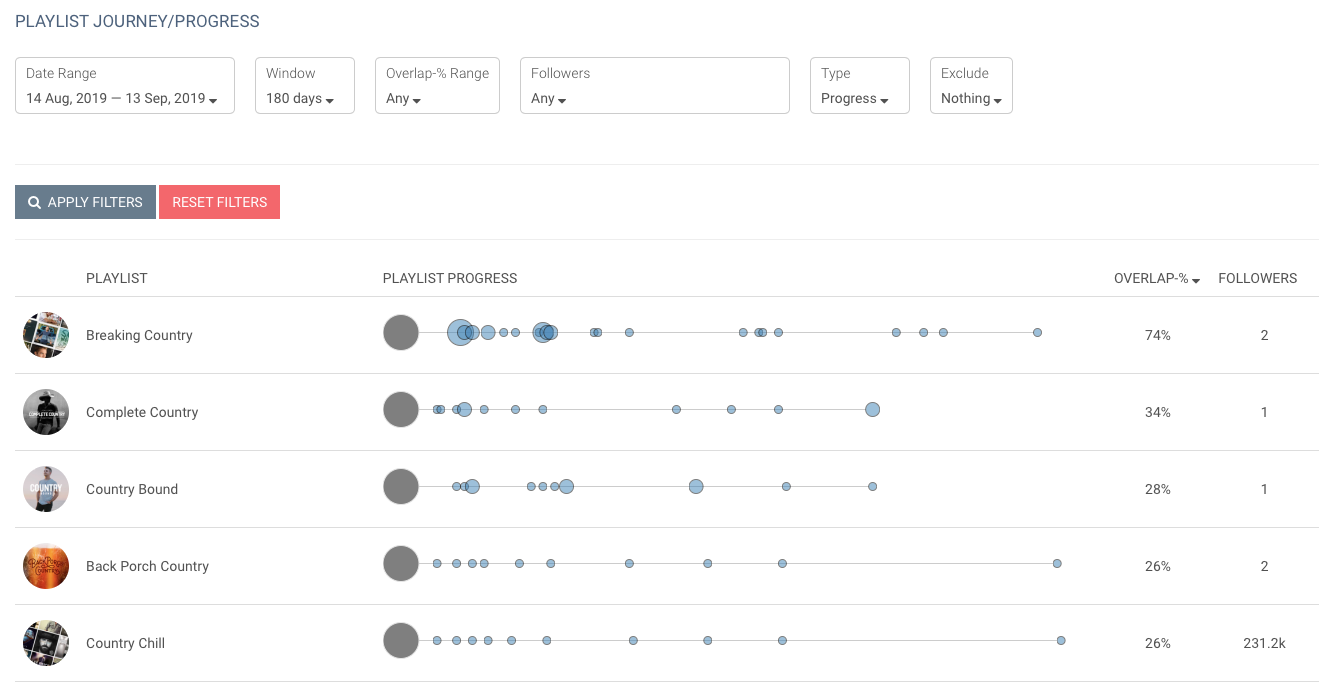Click the last progress dot in Country Chill row
This screenshot has width=1336, height=685.
(1061, 640)
